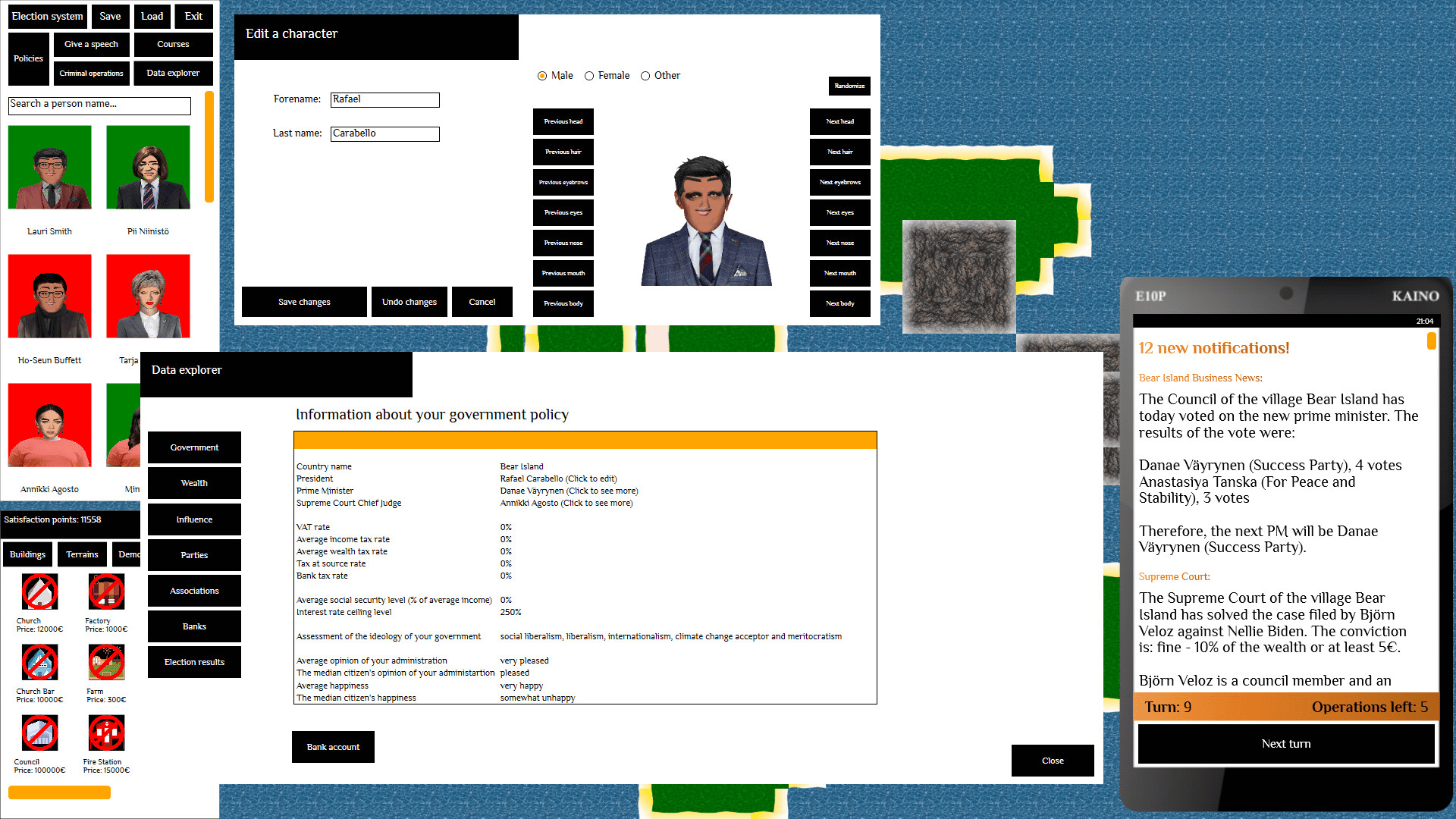The image size is (1456, 819).
Task: Open the Election results section
Action: coord(194,662)
